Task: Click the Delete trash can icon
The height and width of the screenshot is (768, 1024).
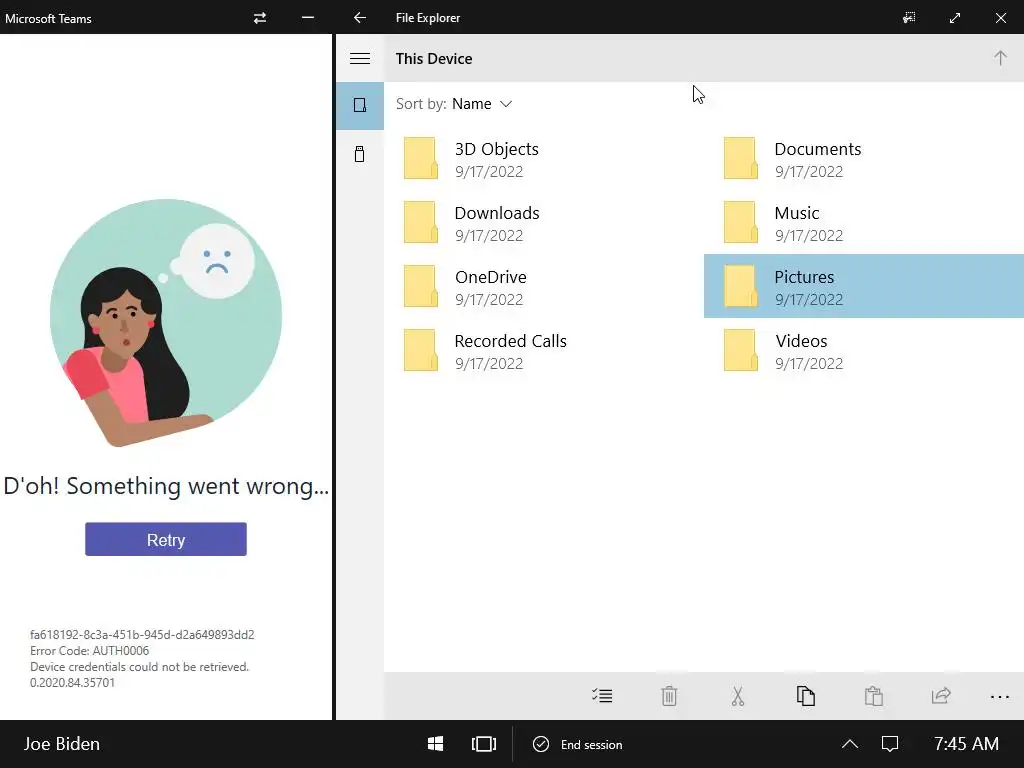Action: click(x=669, y=696)
